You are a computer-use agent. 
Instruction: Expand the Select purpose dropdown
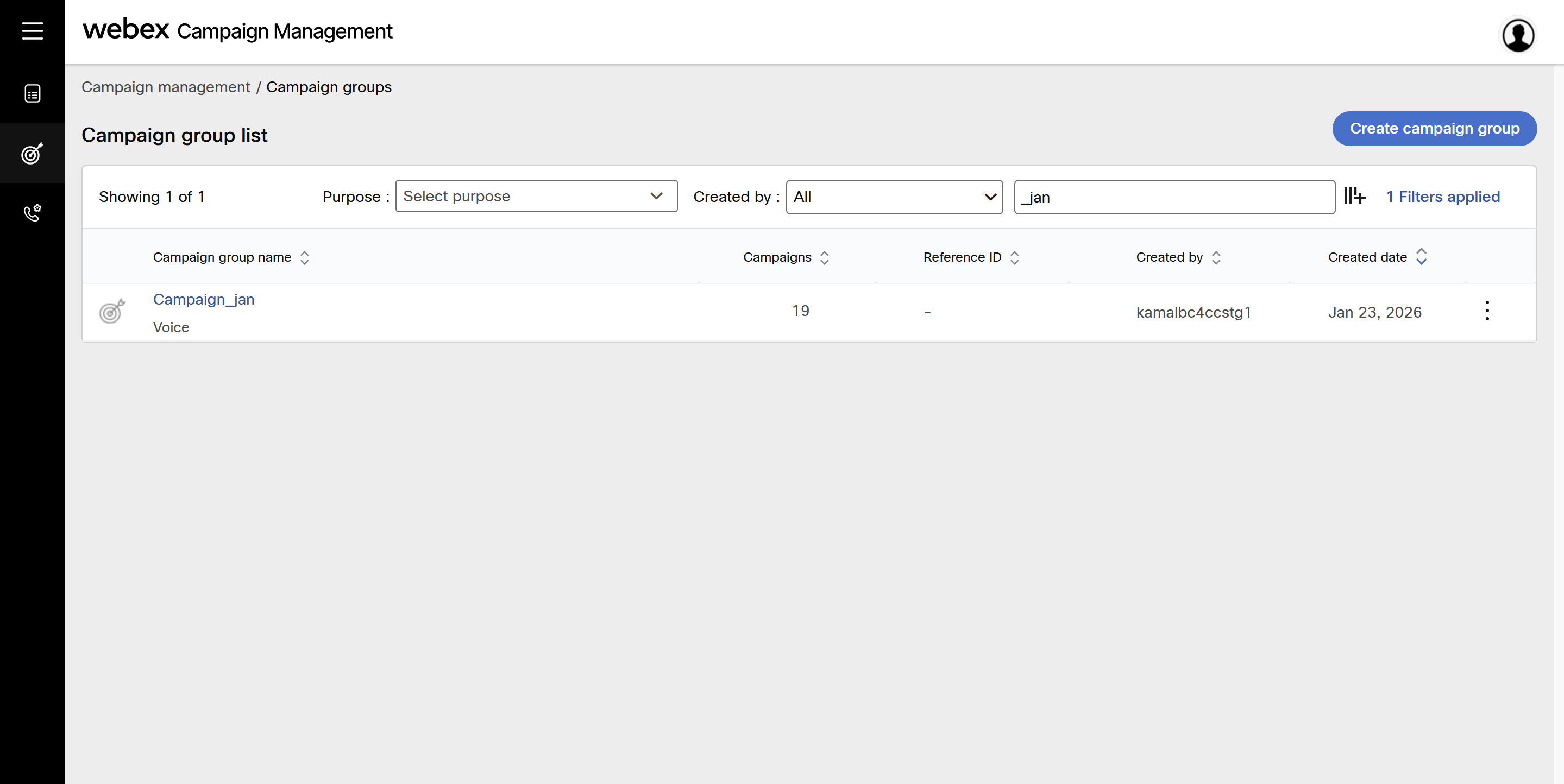[536, 196]
